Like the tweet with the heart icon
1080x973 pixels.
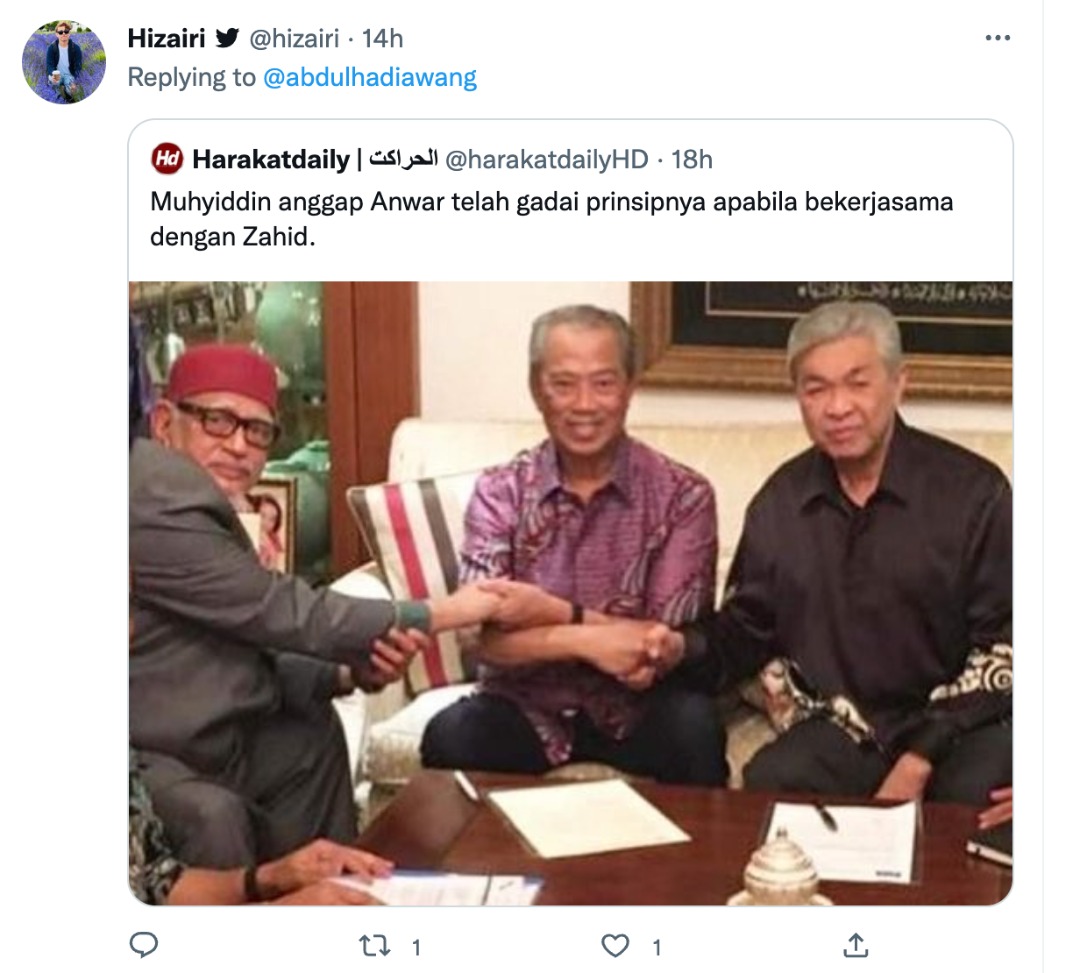pyautogui.click(x=615, y=945)
